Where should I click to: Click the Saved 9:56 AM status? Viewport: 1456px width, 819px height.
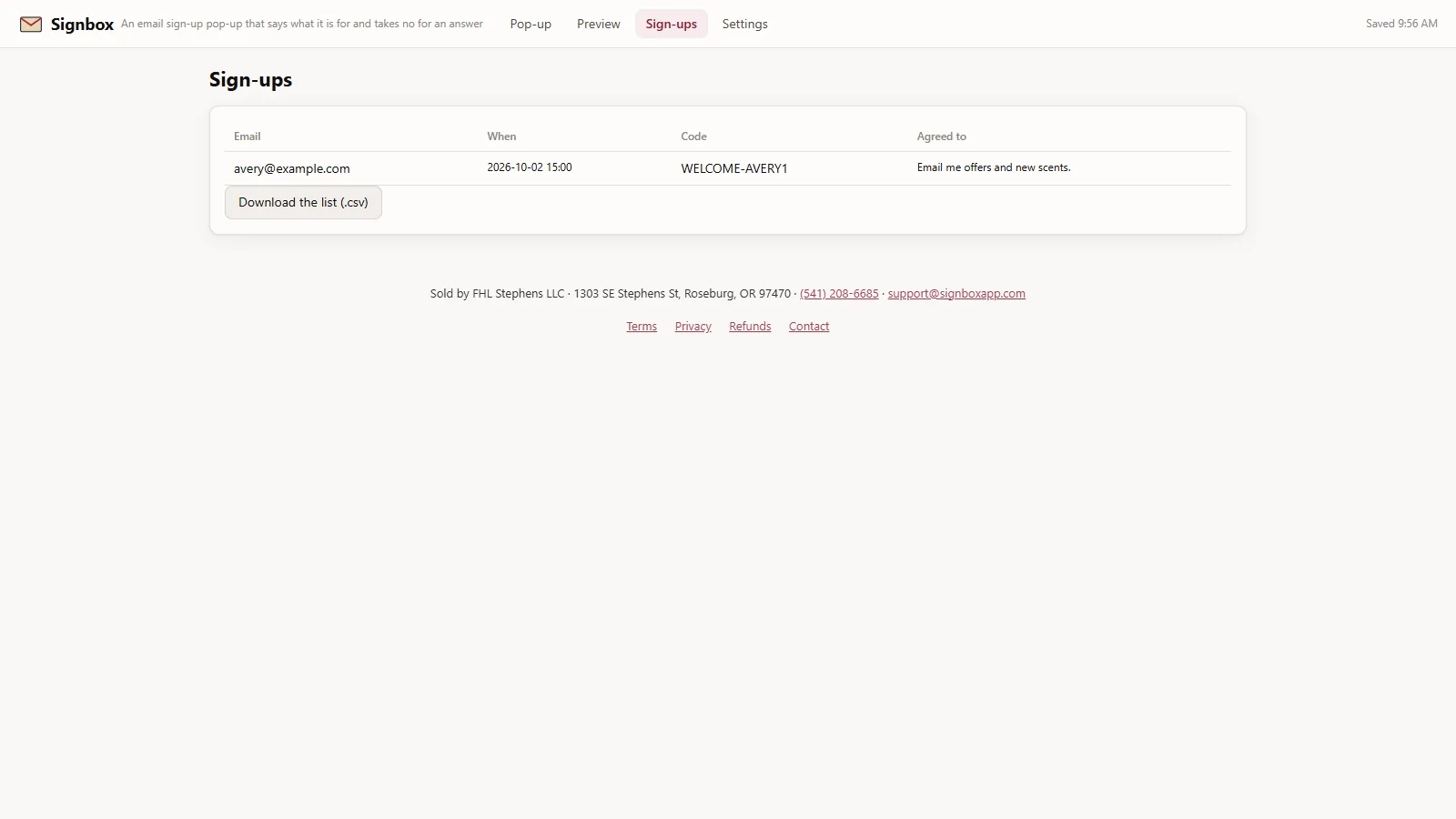click(1401, 24)
